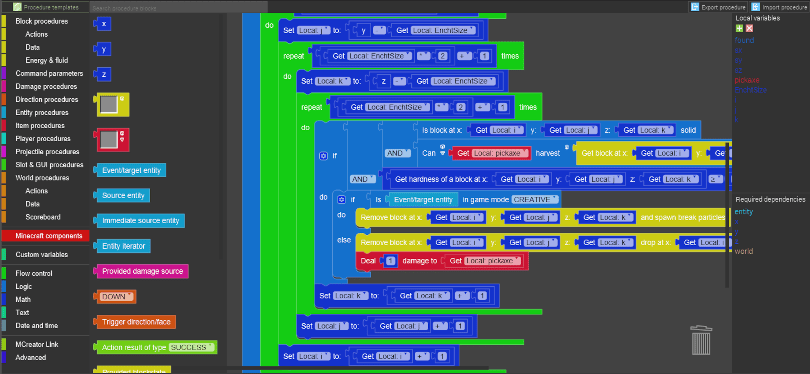This screenshot has height=374, width=810.
Task: Open Scoreboard subcategory
Action: [42, 217]
